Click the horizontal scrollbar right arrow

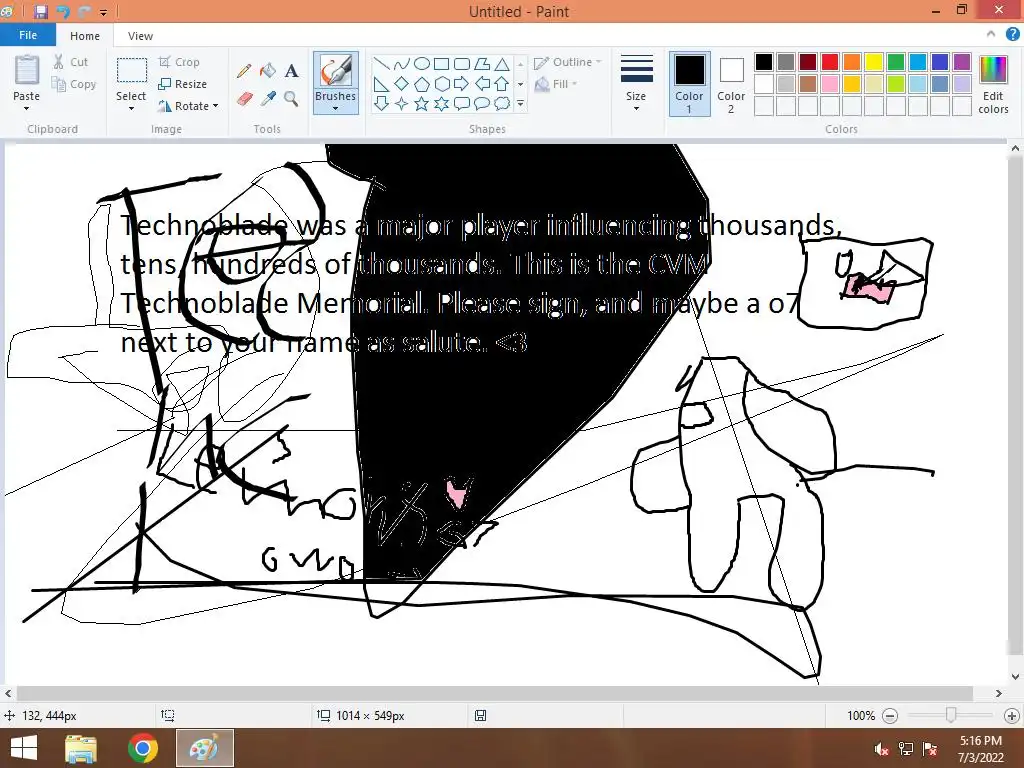coord(999,693)
